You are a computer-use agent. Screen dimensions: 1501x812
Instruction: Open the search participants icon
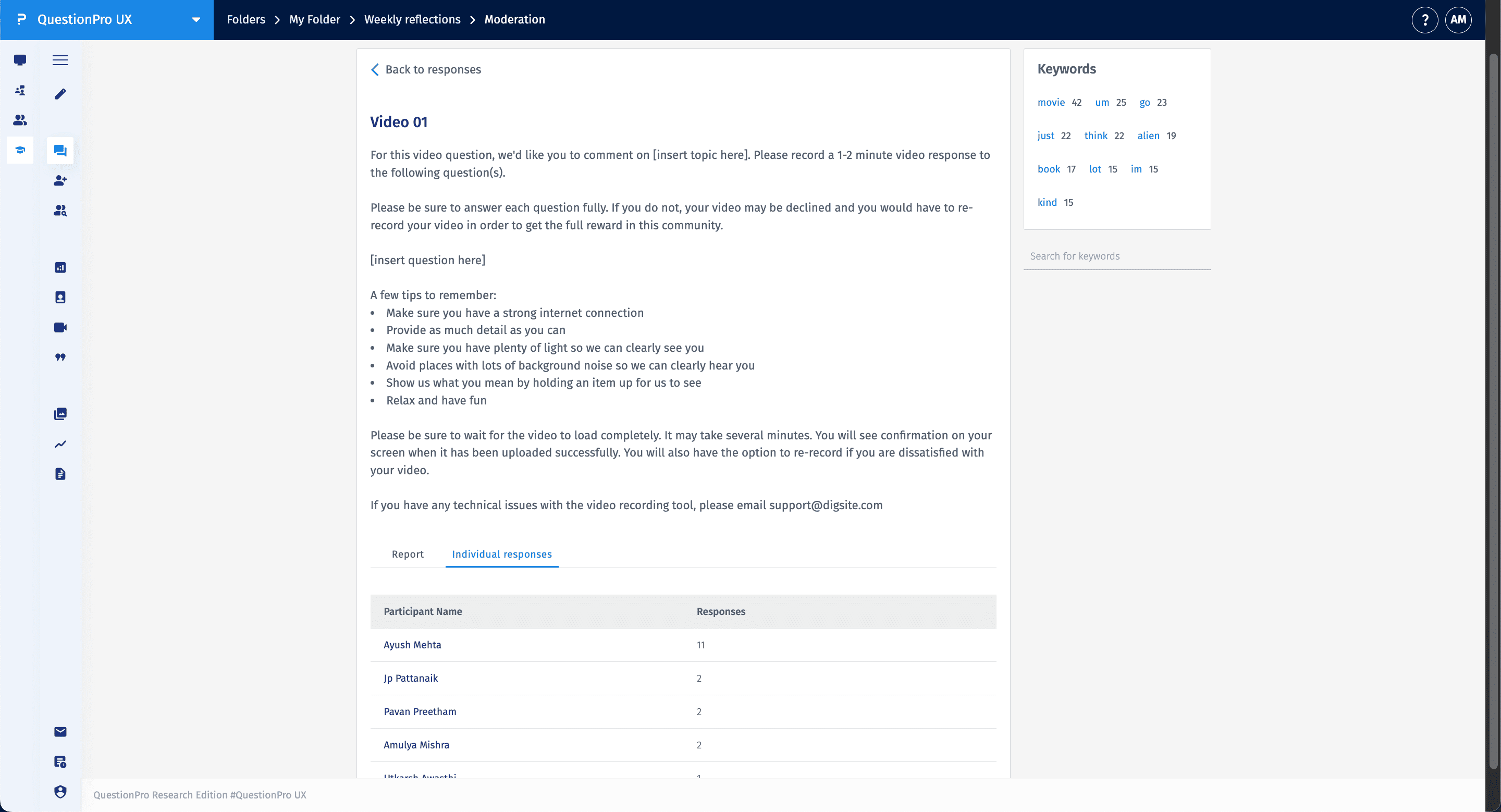[59, 211]
